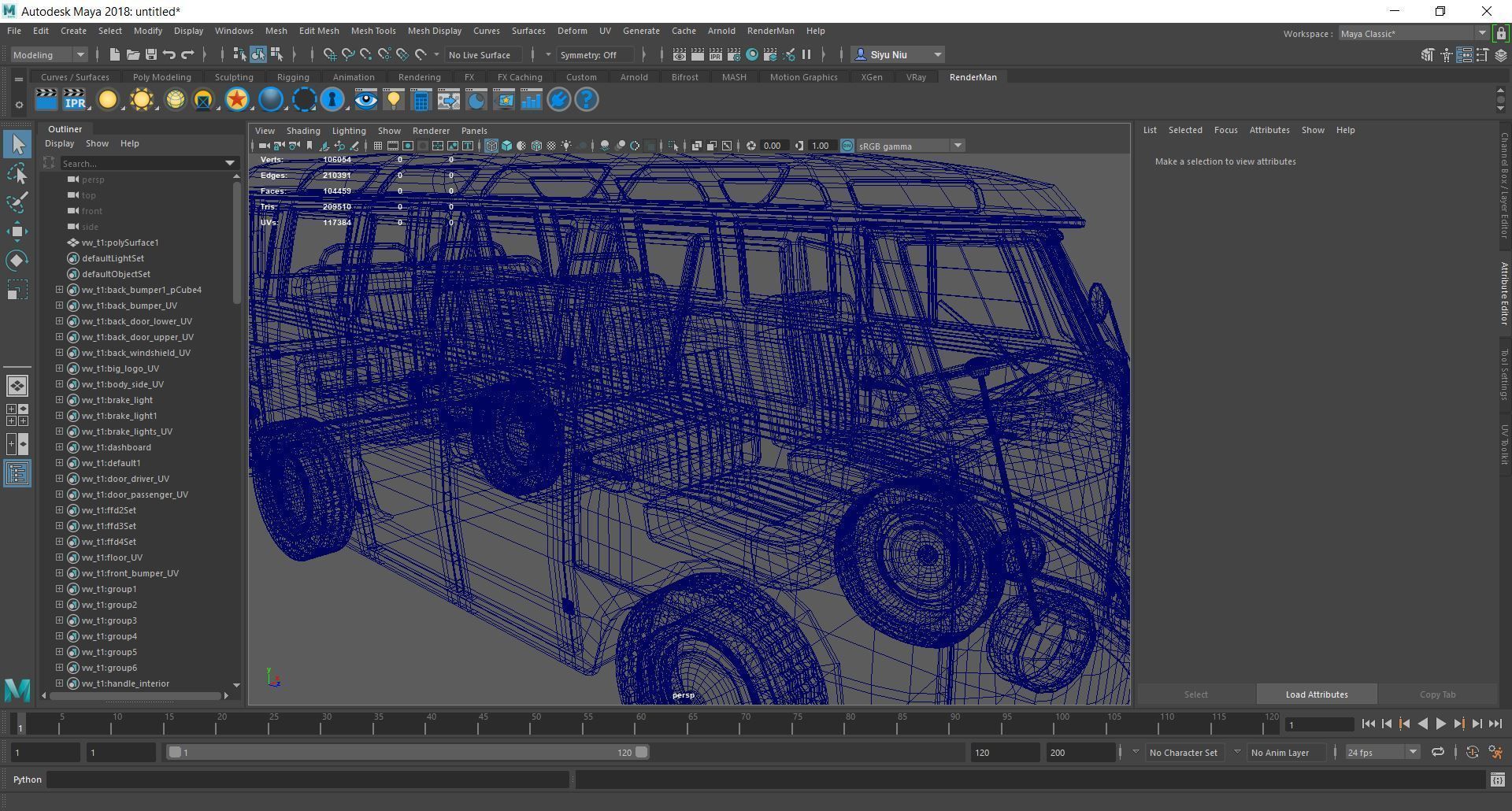
Task: Toggle the color management ON button
Action: 847,146
